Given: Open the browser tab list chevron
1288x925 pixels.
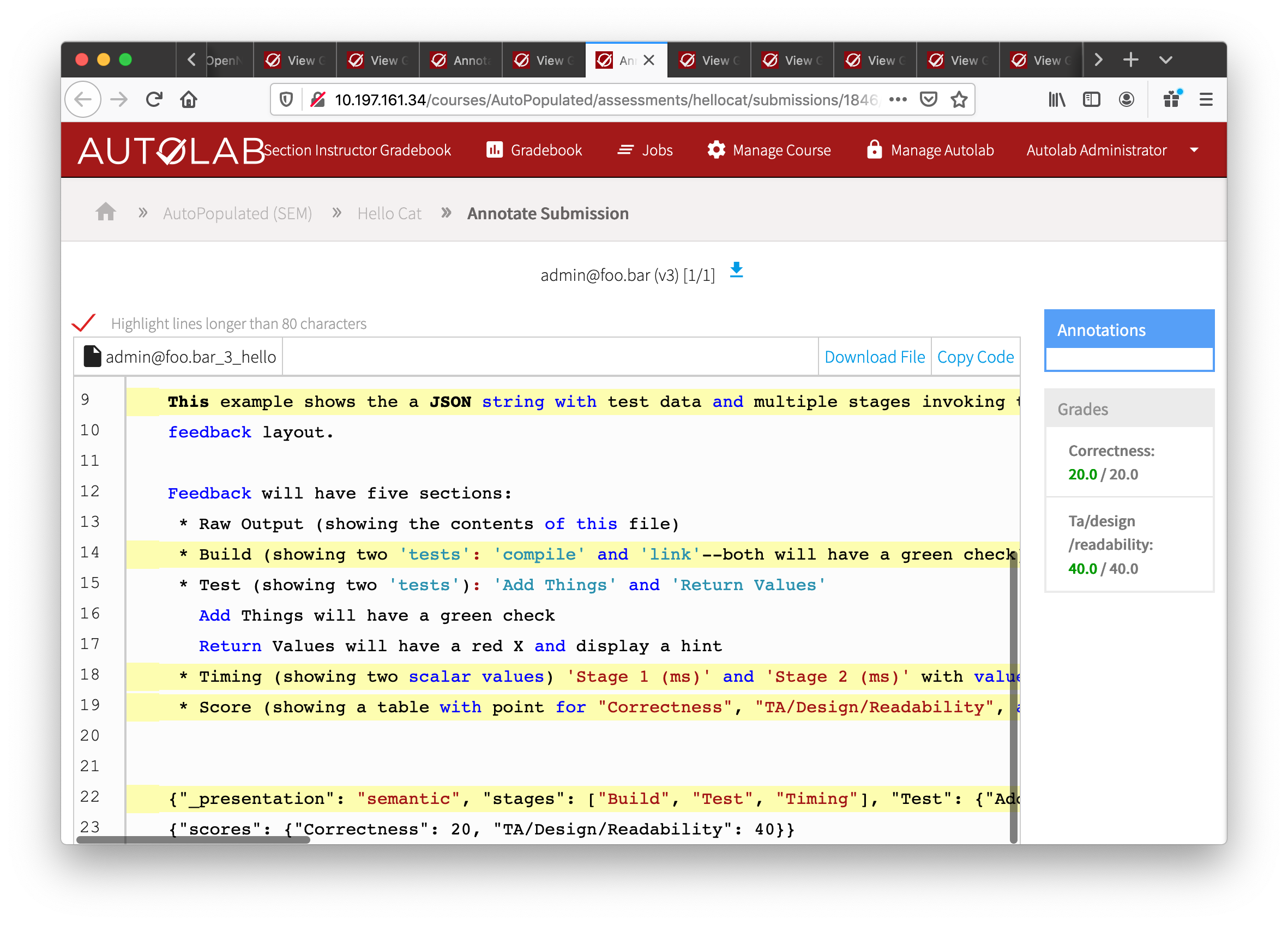Looking at the screenshot, I should [x=1165, y=59].
